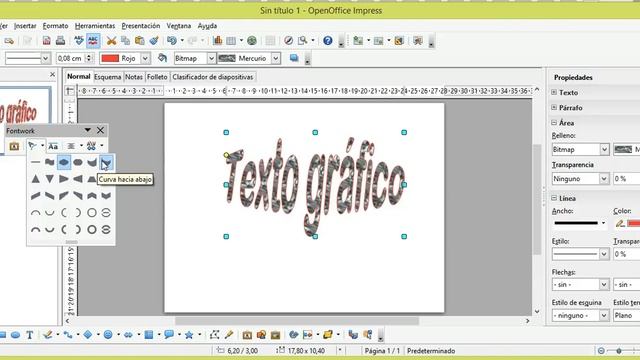Toggle automatic spellcheck icon
Screen dimensions: 640x360
pyautogui.click(x=93, y=41)
